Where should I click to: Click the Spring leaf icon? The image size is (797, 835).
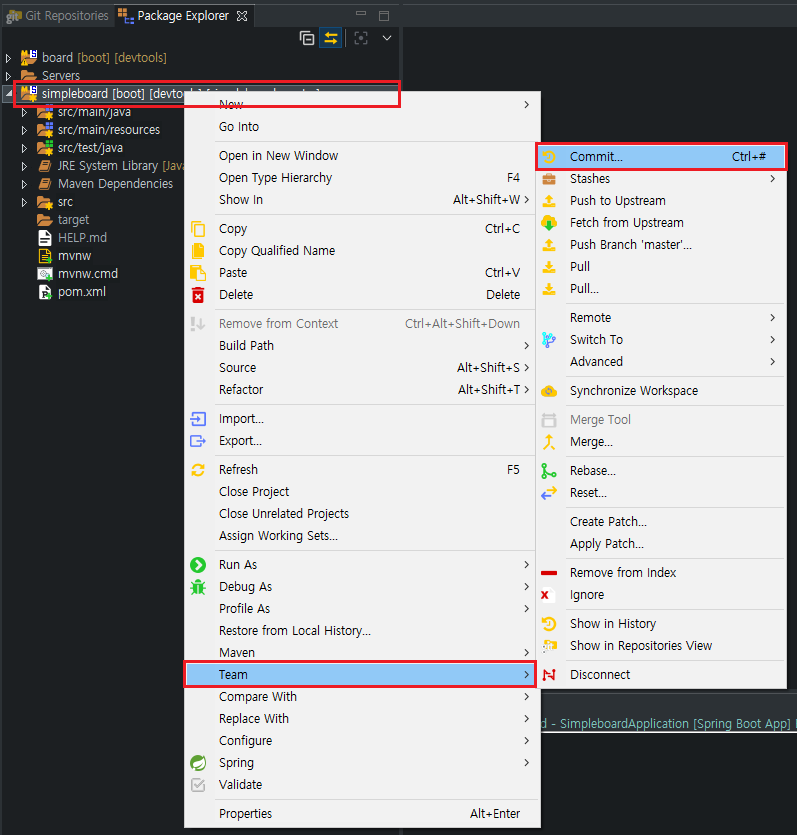pyautogui.click(x=198, y=763)
